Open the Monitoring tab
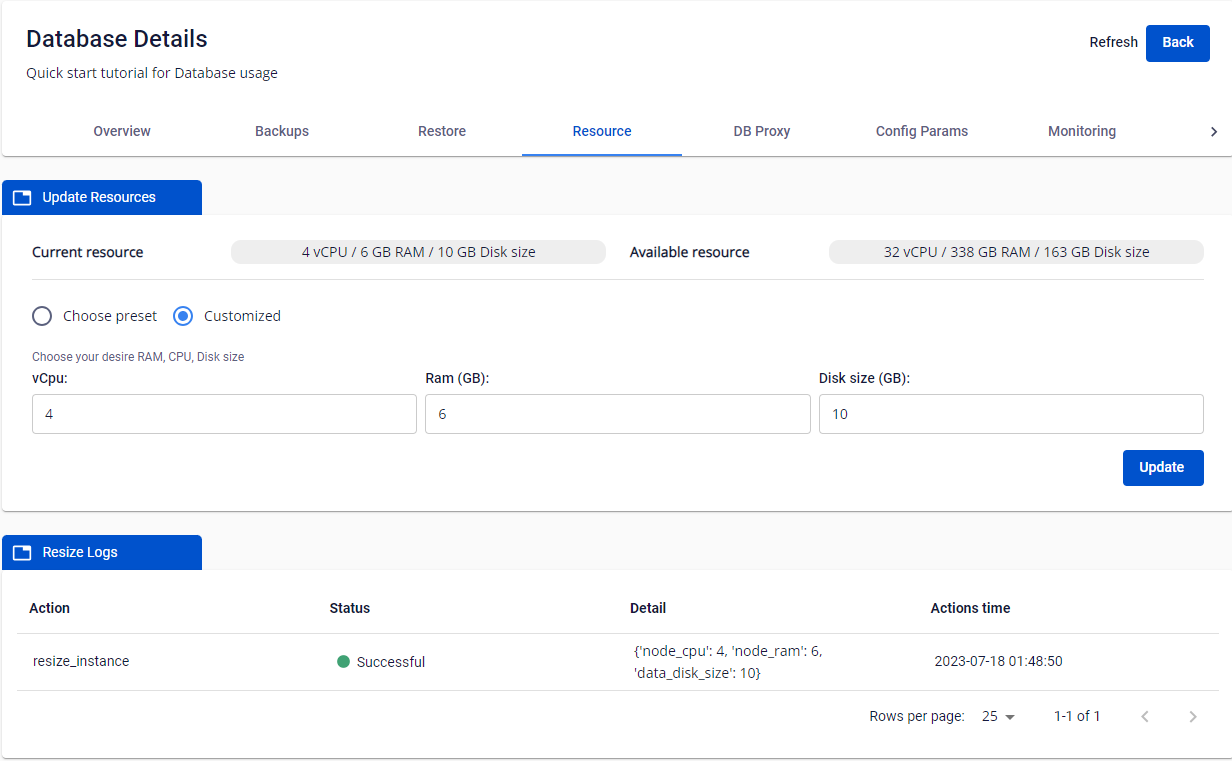This screenshot has height=761, width=1232. [x=1082, y=131]
